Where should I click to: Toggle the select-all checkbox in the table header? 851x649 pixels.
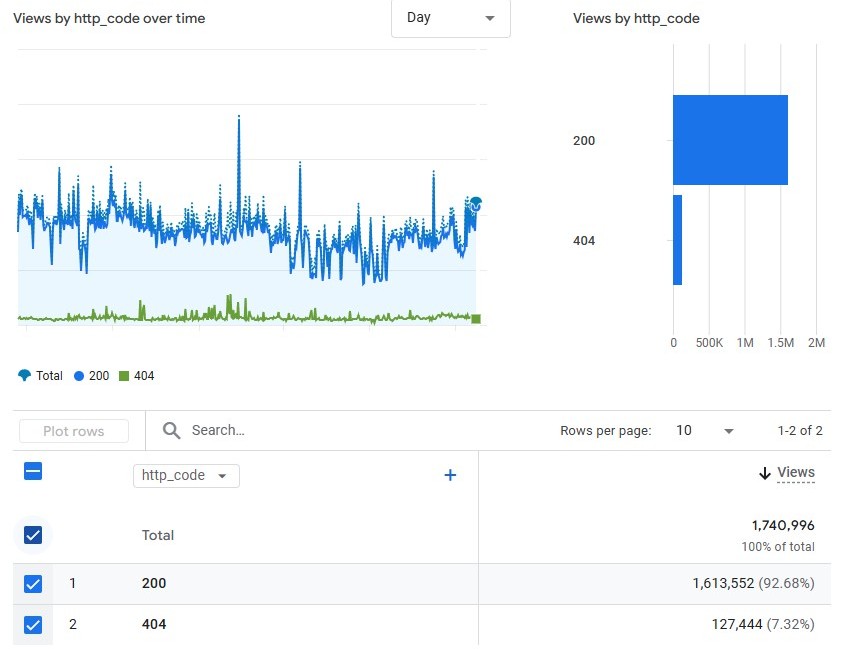[33, 471]
